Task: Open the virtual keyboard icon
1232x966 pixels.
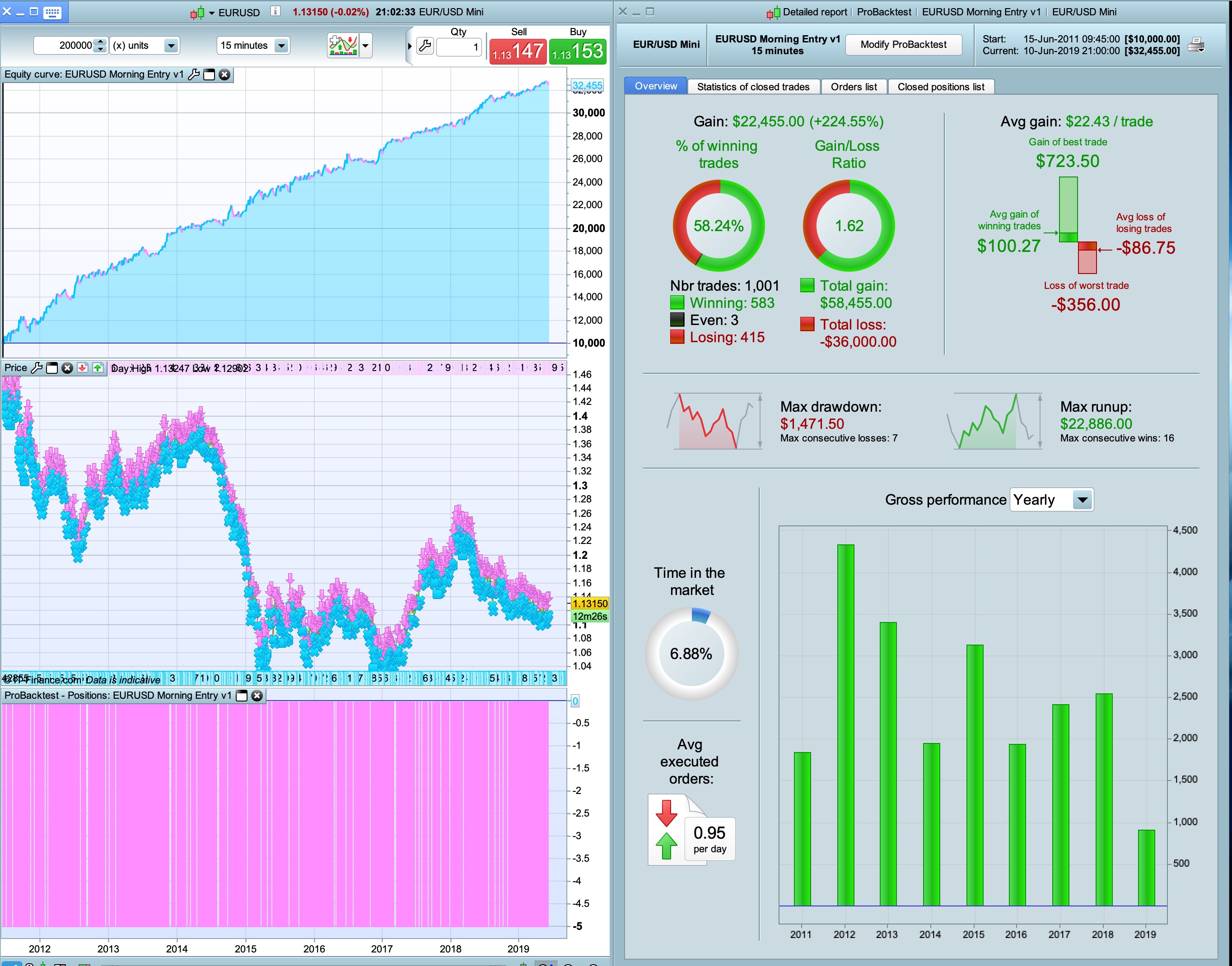Action: (52, 12)
